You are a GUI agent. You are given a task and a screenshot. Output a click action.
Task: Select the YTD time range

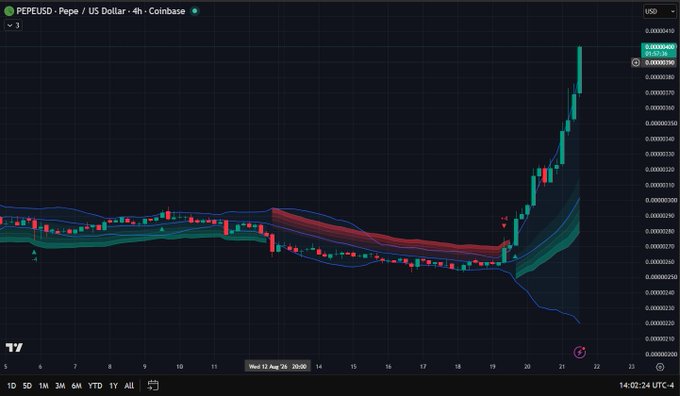[95, 386]
